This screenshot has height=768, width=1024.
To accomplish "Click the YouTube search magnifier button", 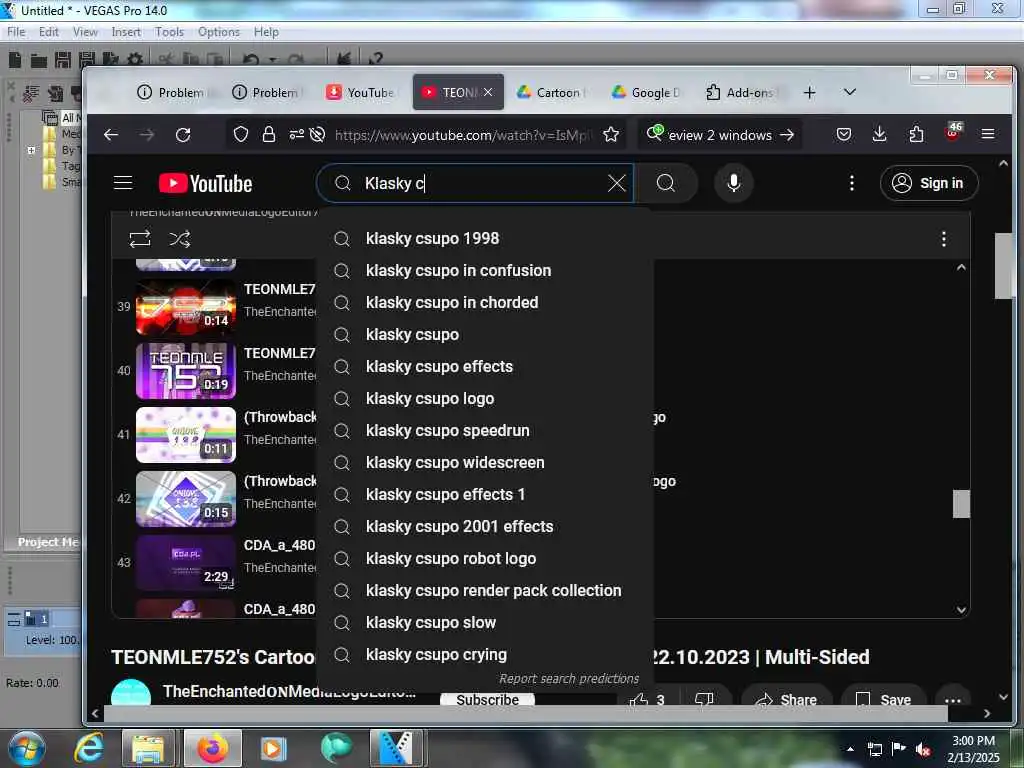I will pyautogui.click(x=665, y=184).
